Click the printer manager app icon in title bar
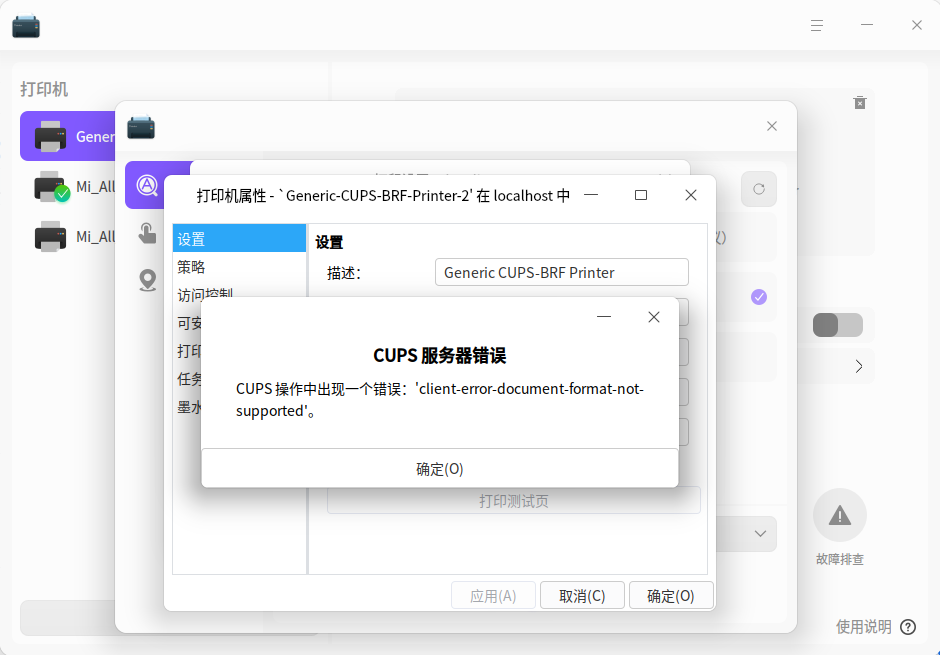Screen dimensions: 940x655 [x=26, y=25]
